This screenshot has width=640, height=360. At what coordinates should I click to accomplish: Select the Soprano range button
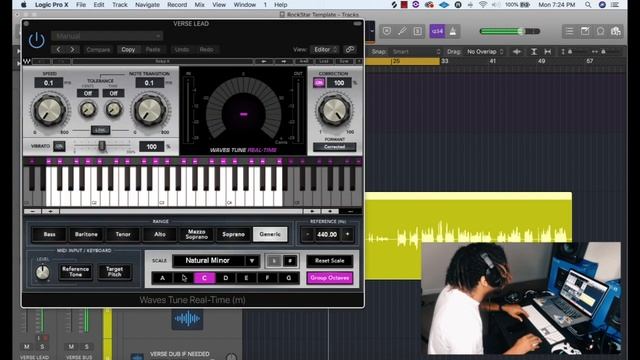click(x=233, y=234)
